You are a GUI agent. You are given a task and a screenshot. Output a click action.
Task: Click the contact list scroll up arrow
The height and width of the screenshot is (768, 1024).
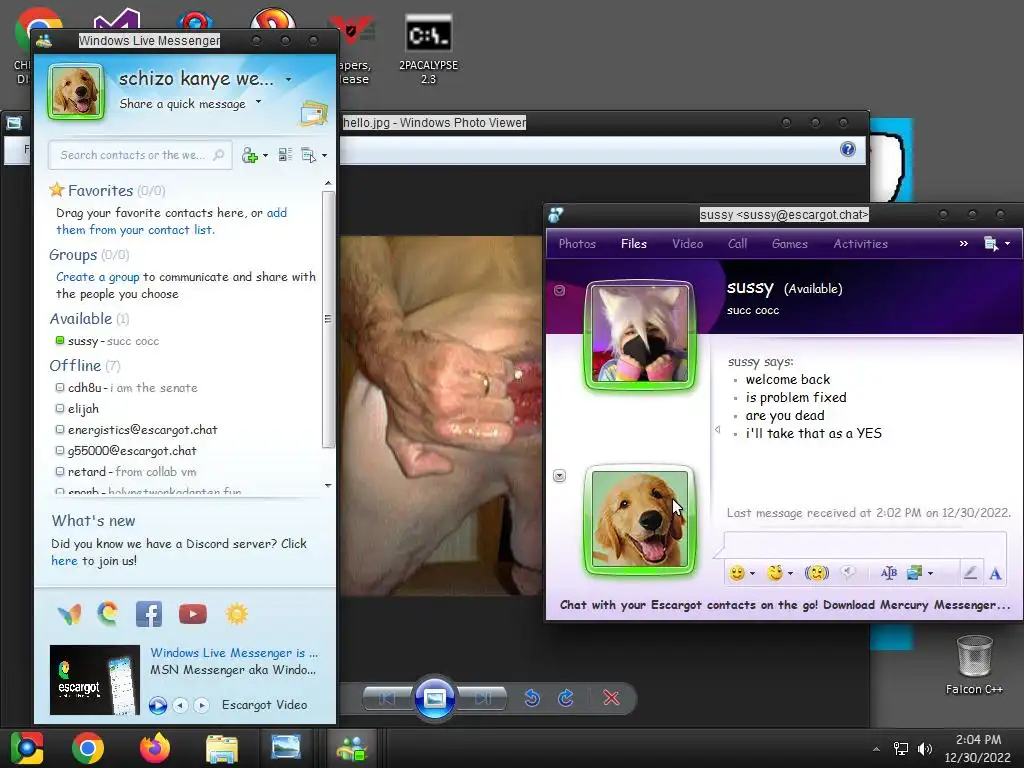click(x=328, y=184)
